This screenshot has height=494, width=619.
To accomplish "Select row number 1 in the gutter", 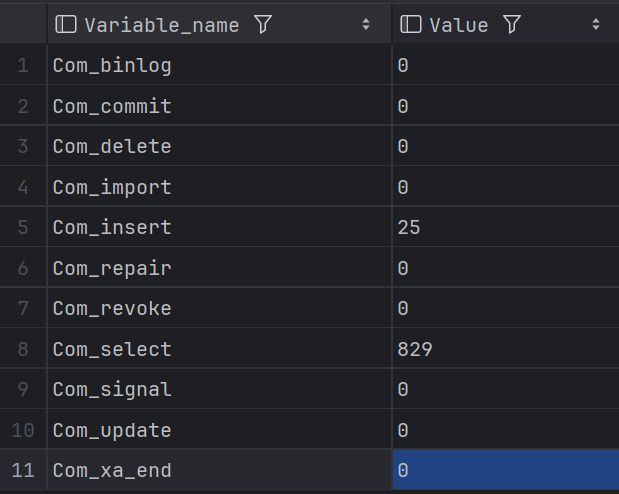I will [23, 66].
